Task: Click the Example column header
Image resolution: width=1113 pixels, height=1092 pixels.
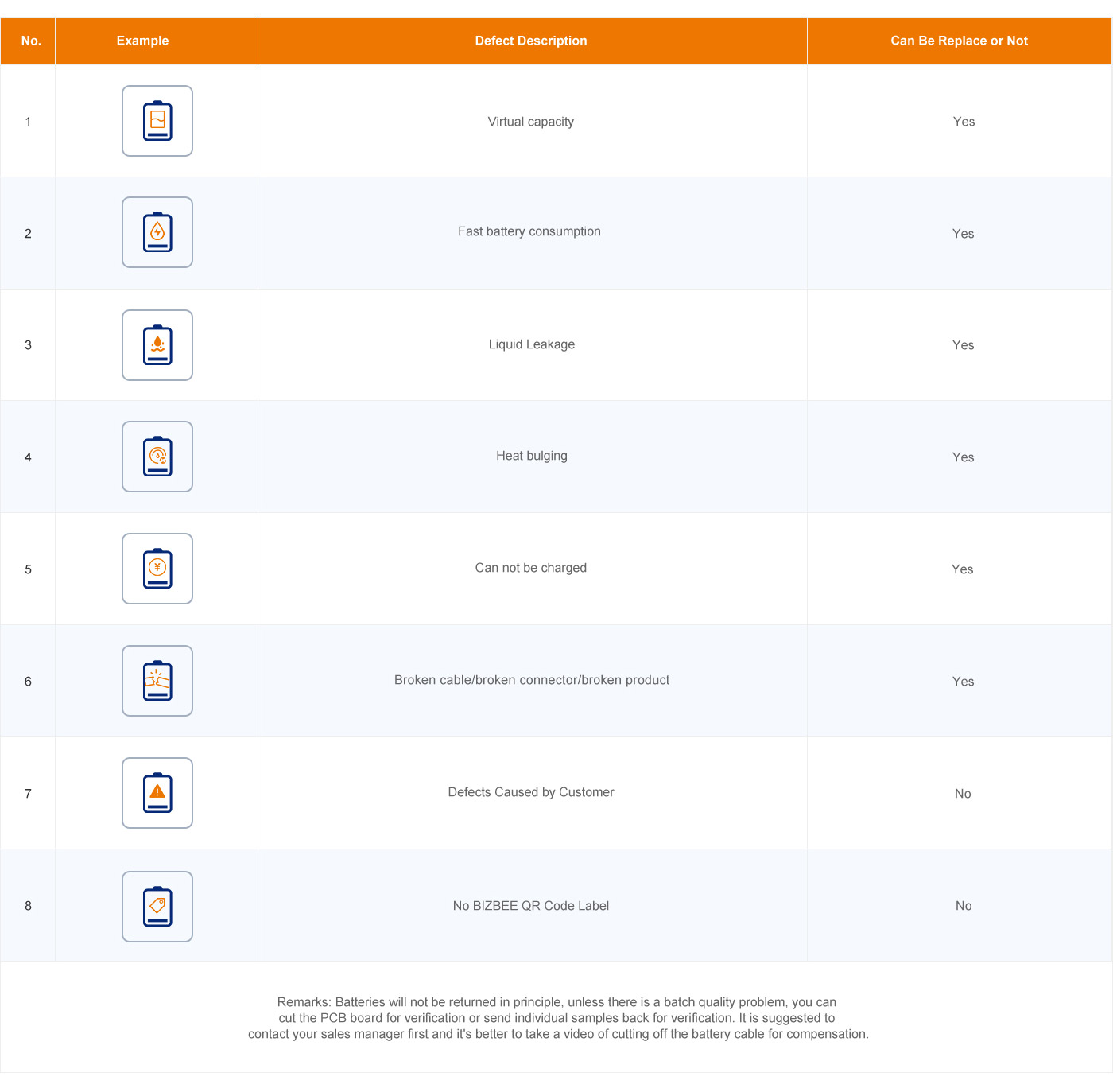Action: tap(142, 41)
